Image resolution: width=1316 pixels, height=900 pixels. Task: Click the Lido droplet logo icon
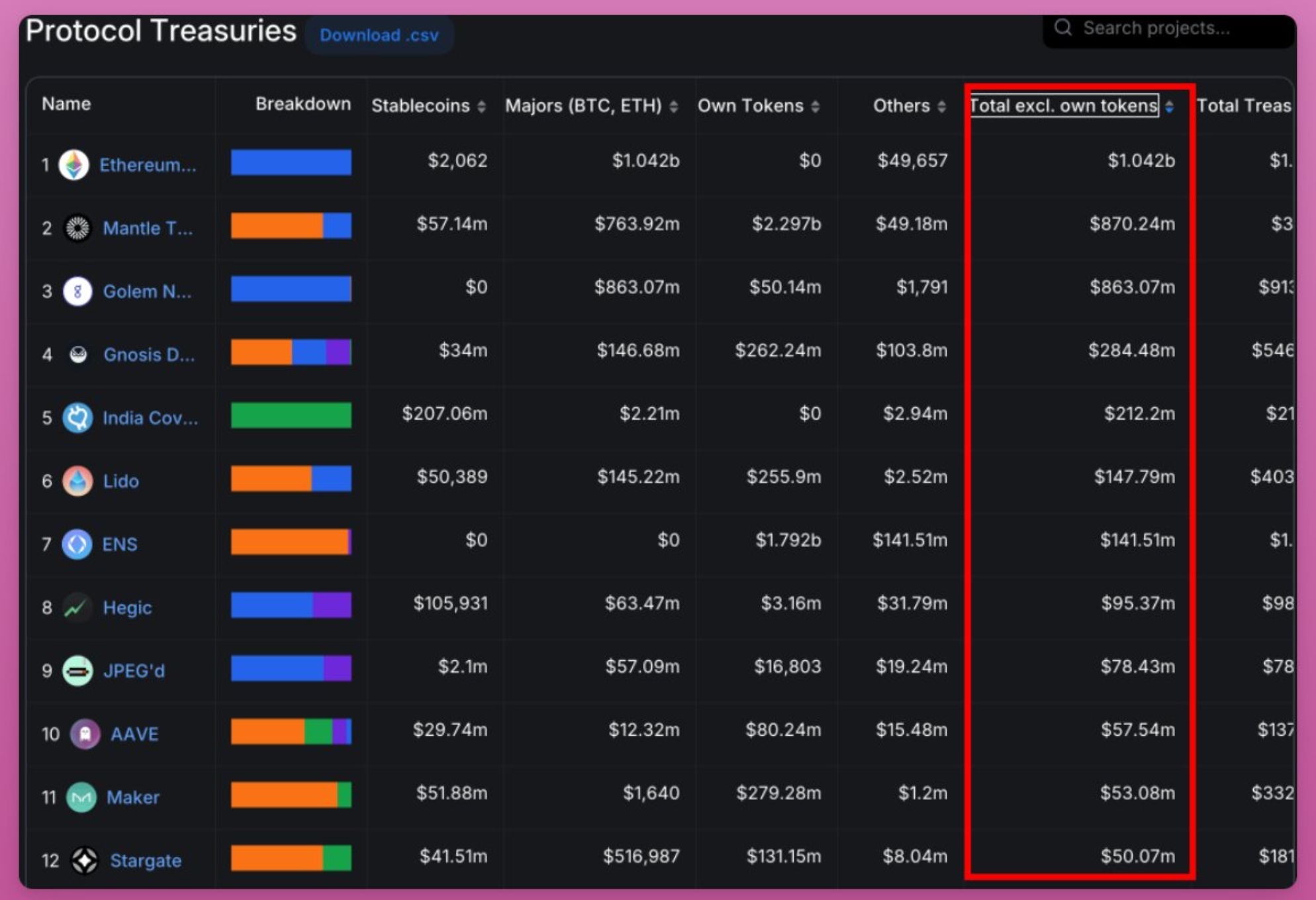(x=77, y=481)
